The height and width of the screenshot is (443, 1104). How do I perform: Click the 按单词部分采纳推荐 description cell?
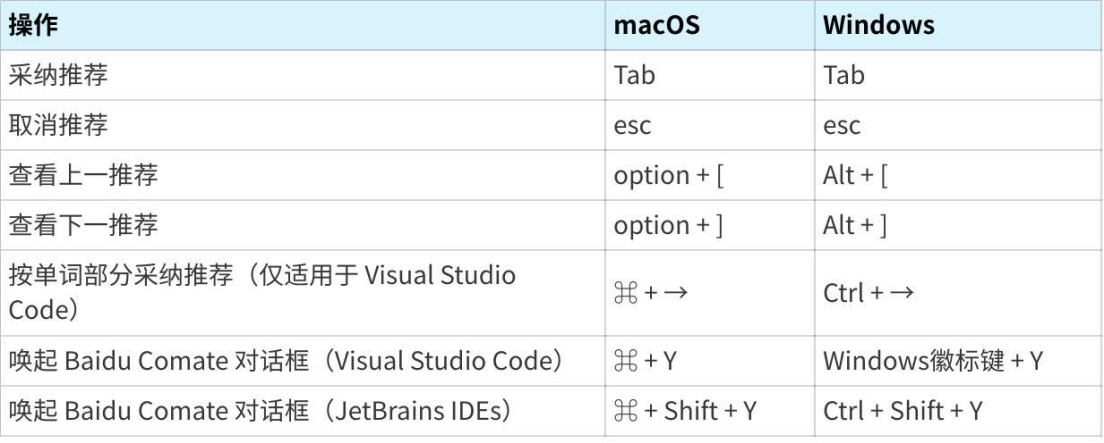click(x=302, y=293)
